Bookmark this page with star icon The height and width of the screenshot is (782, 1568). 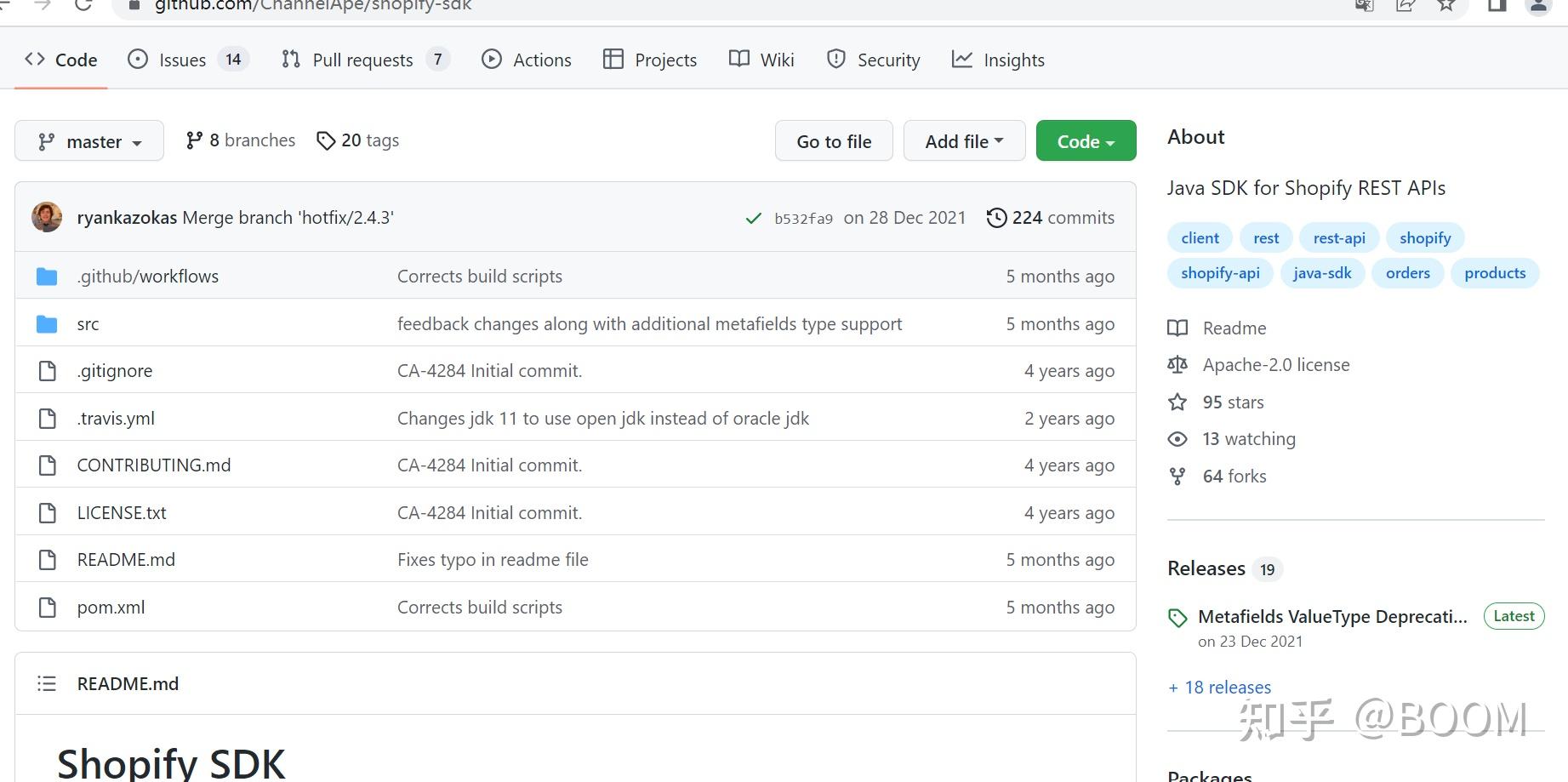[1446, 5]
